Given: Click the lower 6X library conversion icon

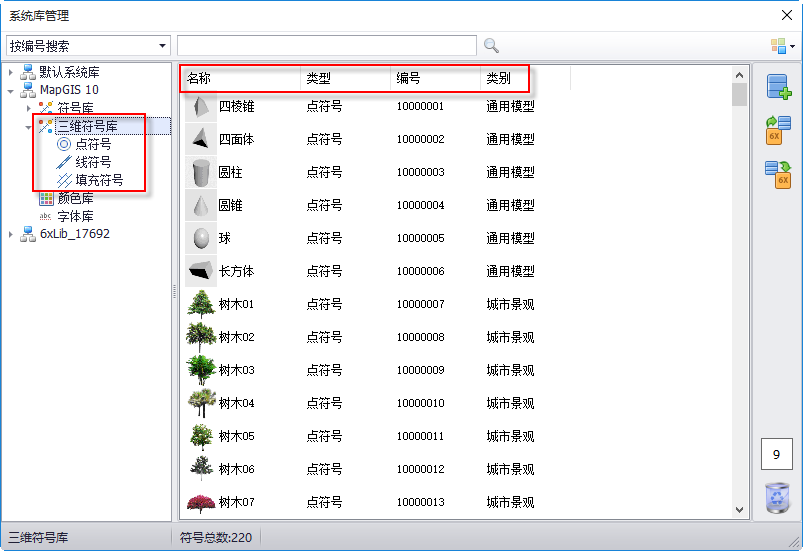Looking at the screenshot, I should [778, 174].
